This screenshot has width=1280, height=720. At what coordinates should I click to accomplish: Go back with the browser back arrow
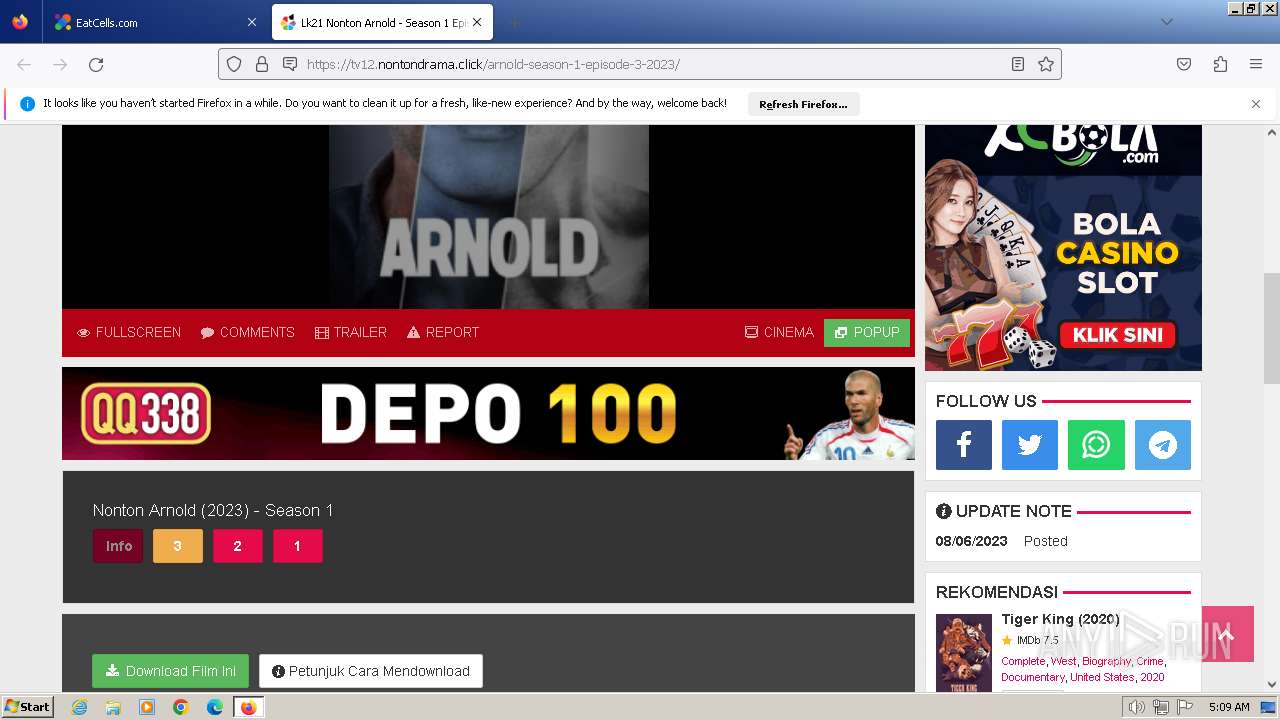pyautogui.click(x=24, y=64)
